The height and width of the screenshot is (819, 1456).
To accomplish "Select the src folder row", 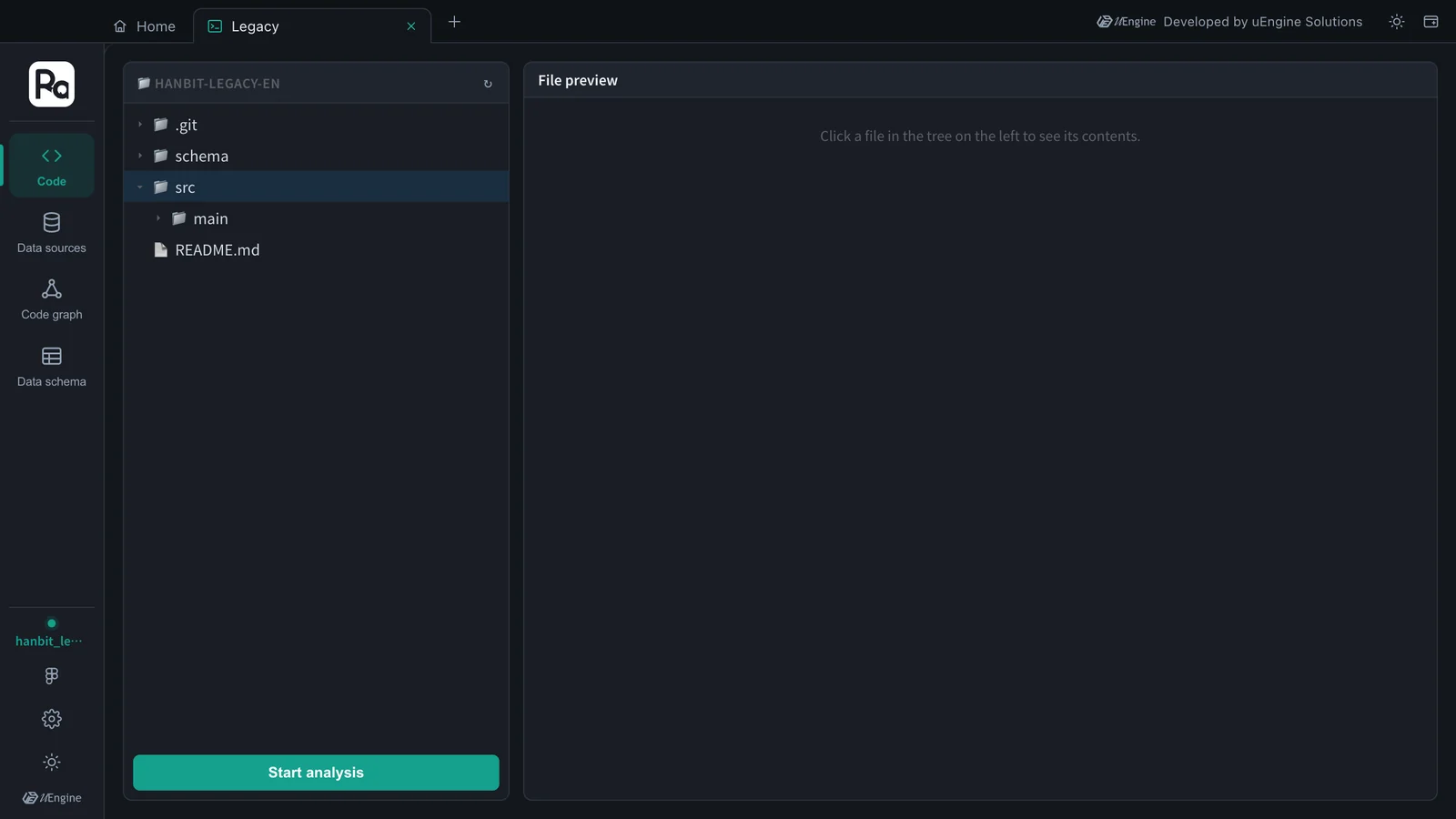I will point(316,187).
